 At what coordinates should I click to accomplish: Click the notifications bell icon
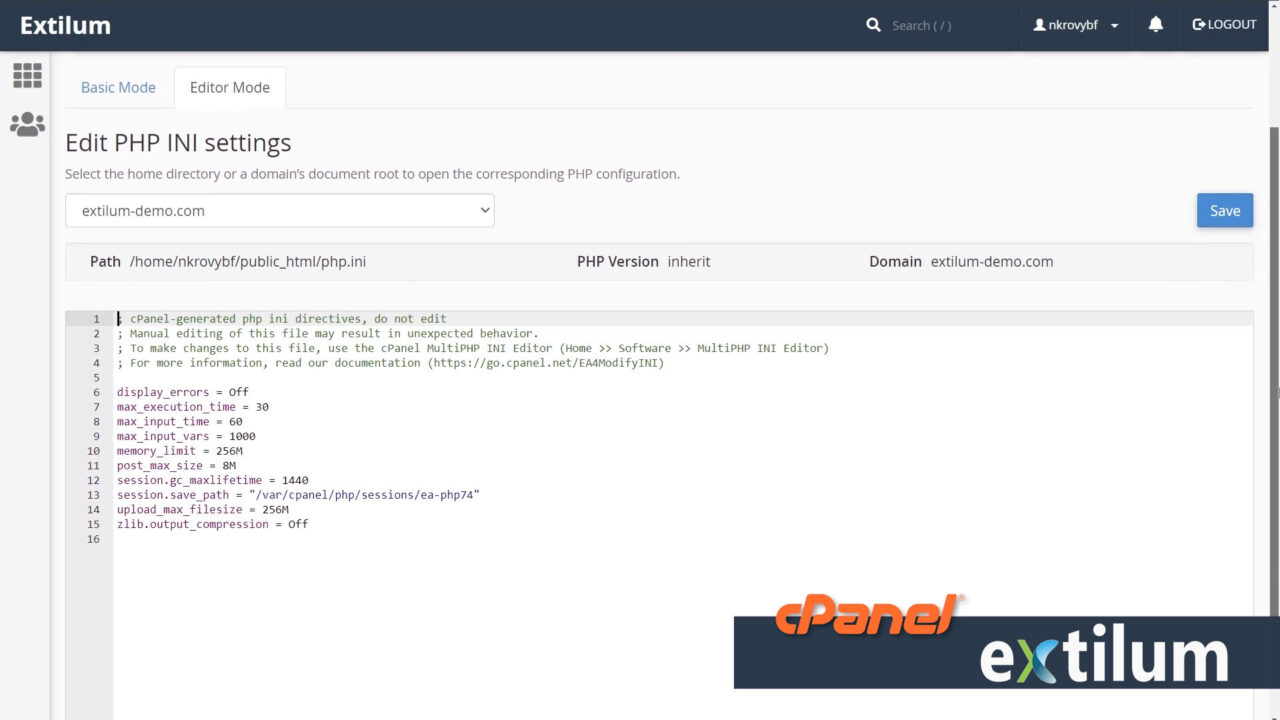1156,25
